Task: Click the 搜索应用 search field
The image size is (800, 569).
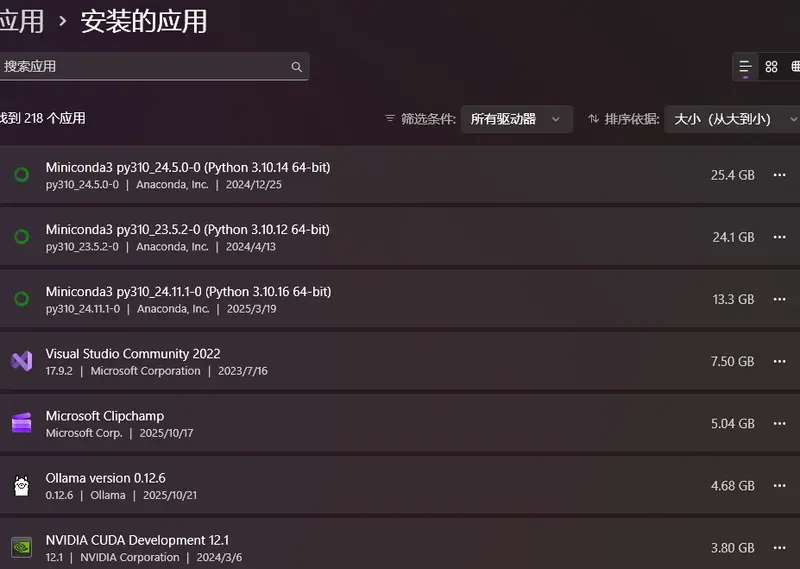Action: click(154, 66)
